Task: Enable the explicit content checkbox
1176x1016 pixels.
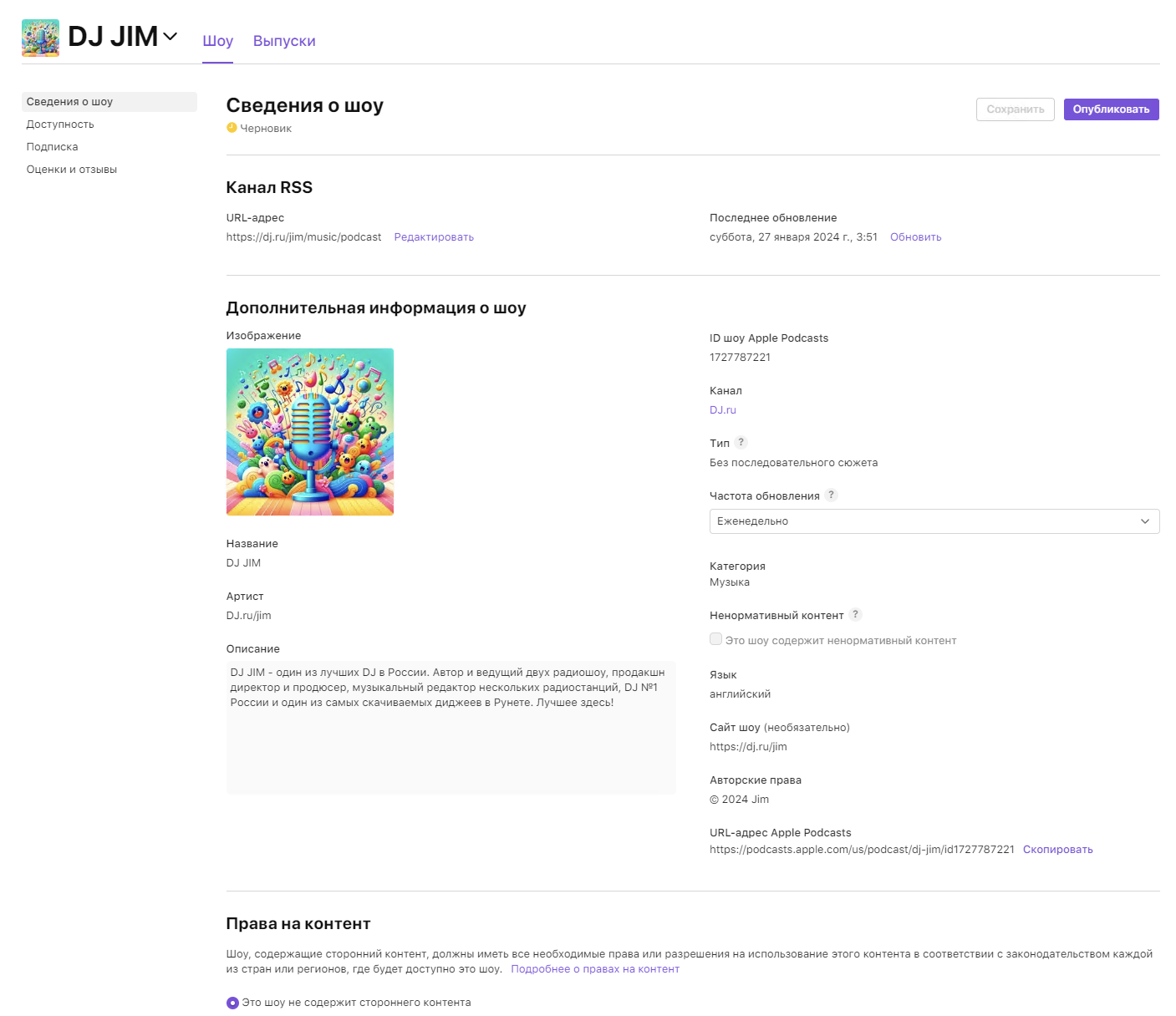Action: 715,639
